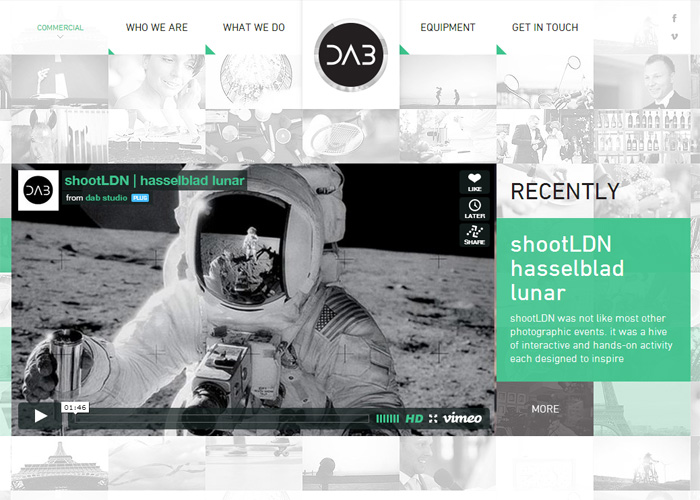Open 'shootLDN hasselblad lunar' green heading
The height and width of the screenshot is (500, 700).
tap(567, 268)
